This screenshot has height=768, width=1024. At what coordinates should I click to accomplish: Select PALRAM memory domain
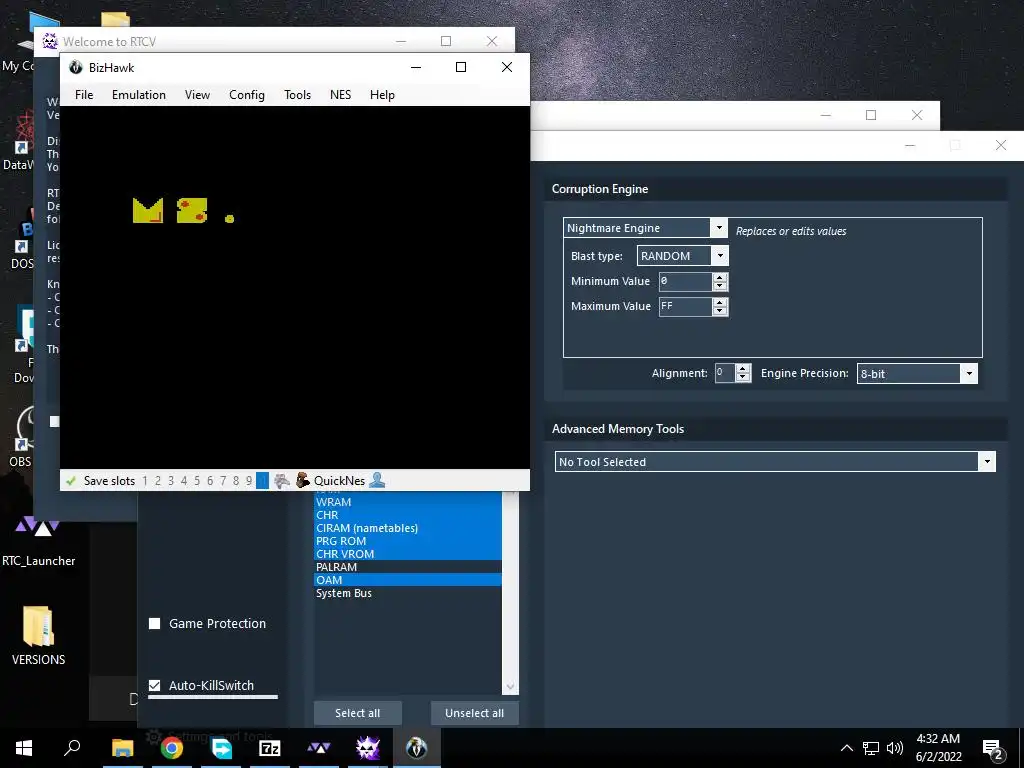[x=408, y=567]
